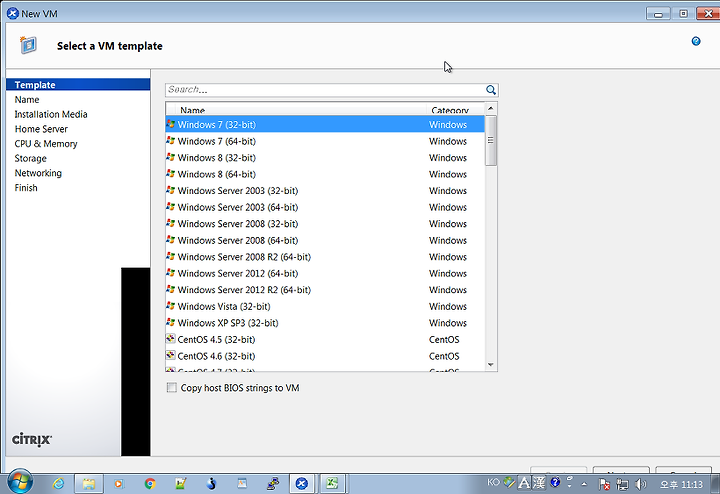
Task: Select the Windows 8 (32-bit) template
Action: coord(325,157)
